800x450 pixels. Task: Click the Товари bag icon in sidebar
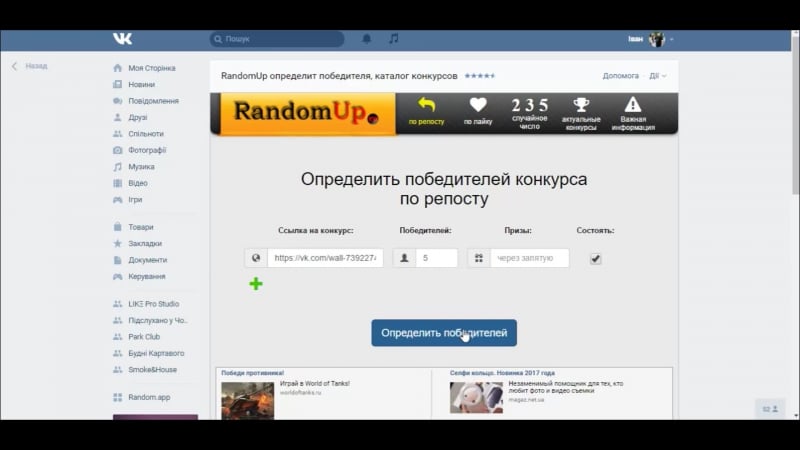click(117, 227)
